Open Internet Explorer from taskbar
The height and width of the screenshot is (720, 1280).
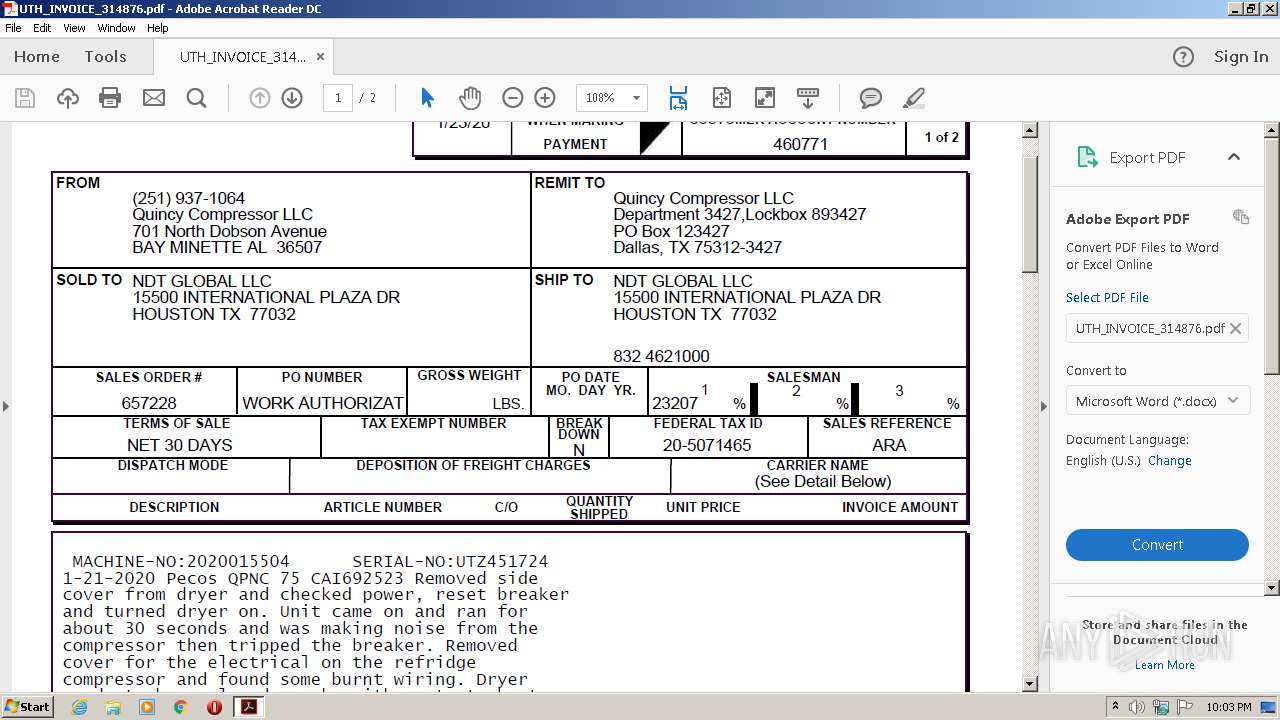(x=79, y=707)
